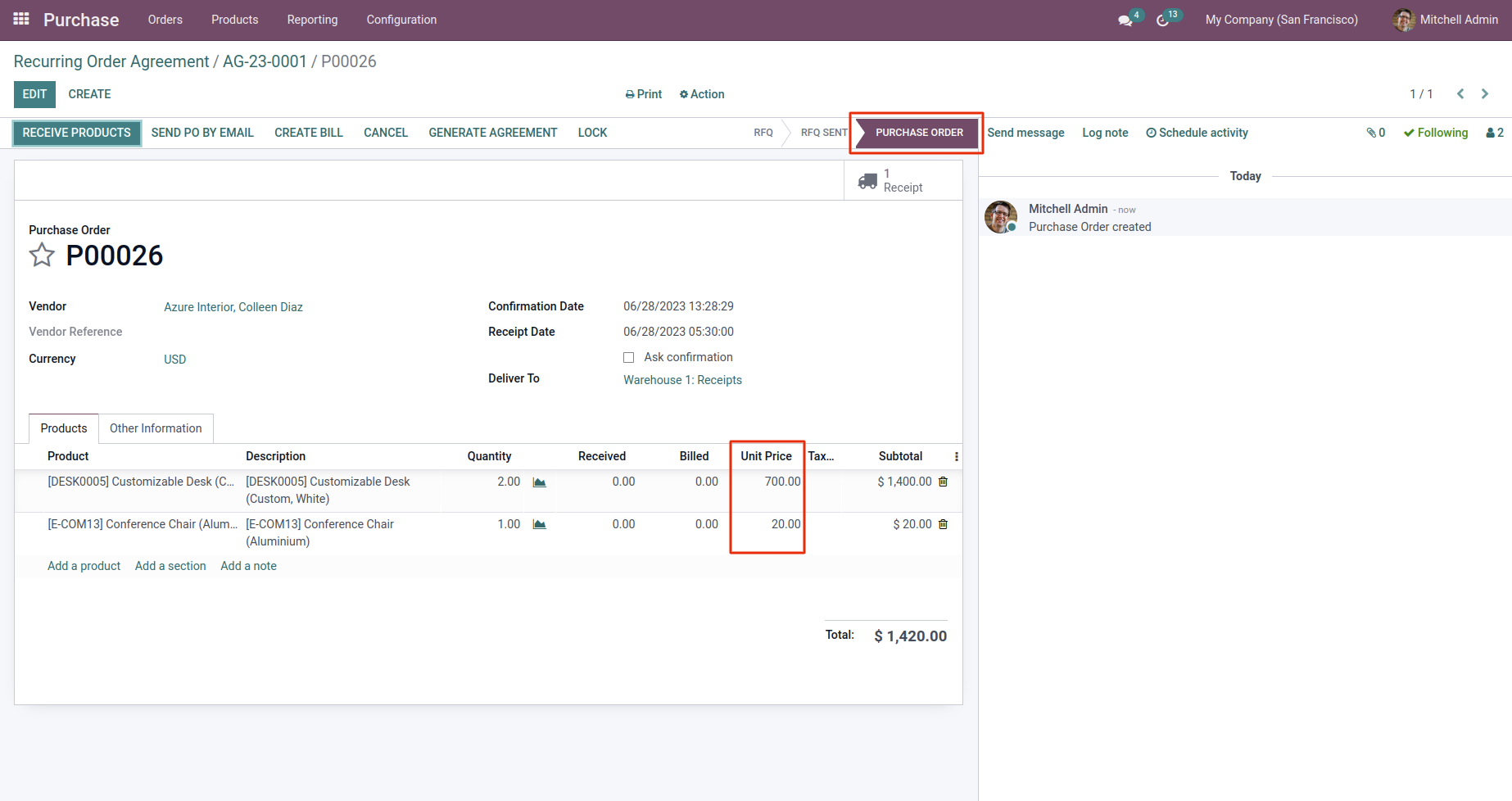Click the Purchase app title

[81, 20]
